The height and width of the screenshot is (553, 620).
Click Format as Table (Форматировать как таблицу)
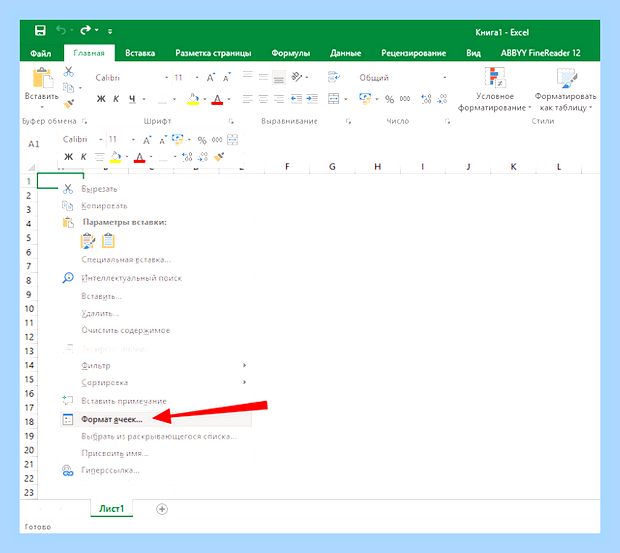pos(566,90)
